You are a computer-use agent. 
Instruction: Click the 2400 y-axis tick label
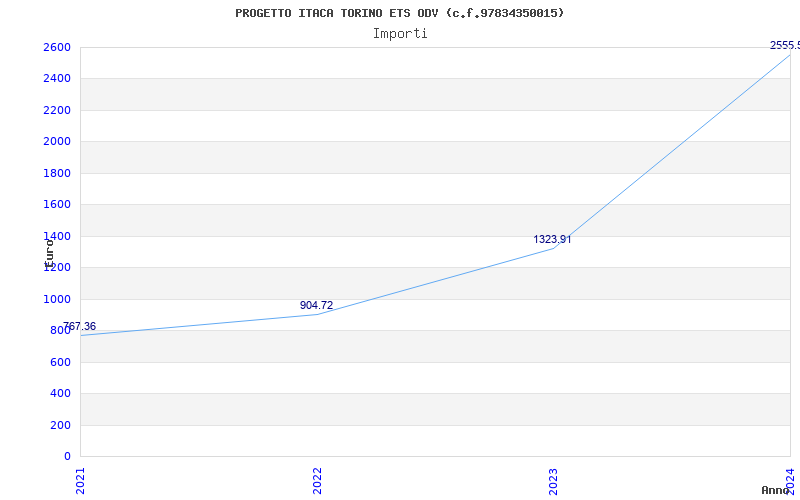[x=57, y=79]
